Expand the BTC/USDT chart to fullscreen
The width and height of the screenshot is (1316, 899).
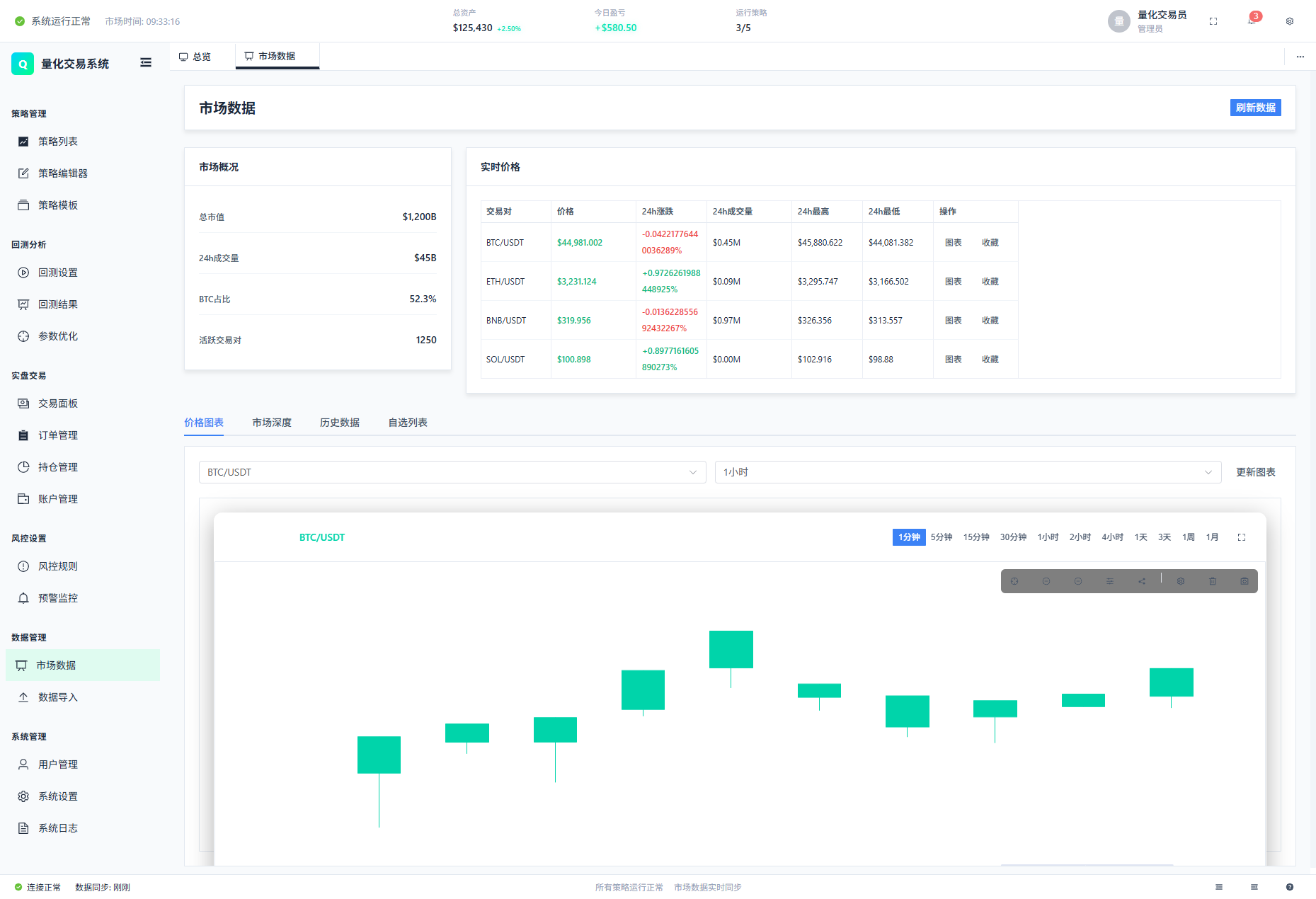click(x=1242, y=537)
